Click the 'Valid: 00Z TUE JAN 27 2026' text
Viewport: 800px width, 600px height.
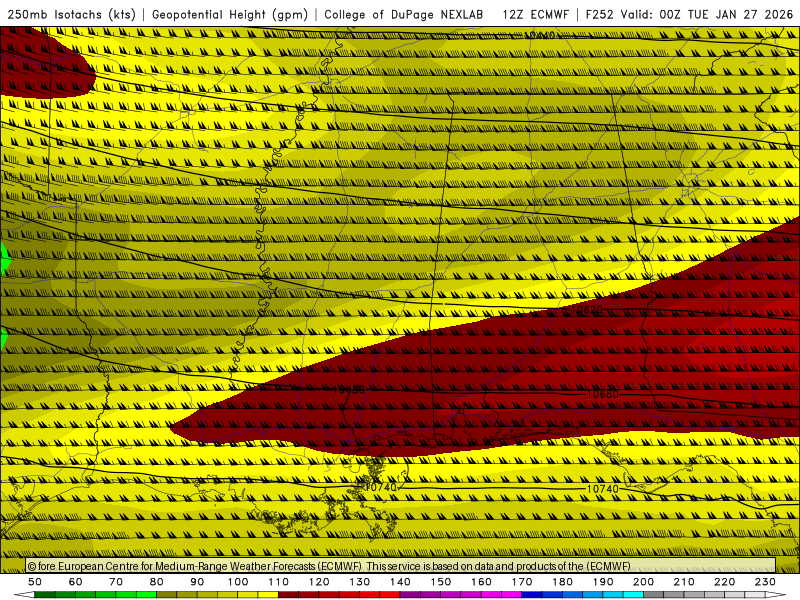point(707,14)
